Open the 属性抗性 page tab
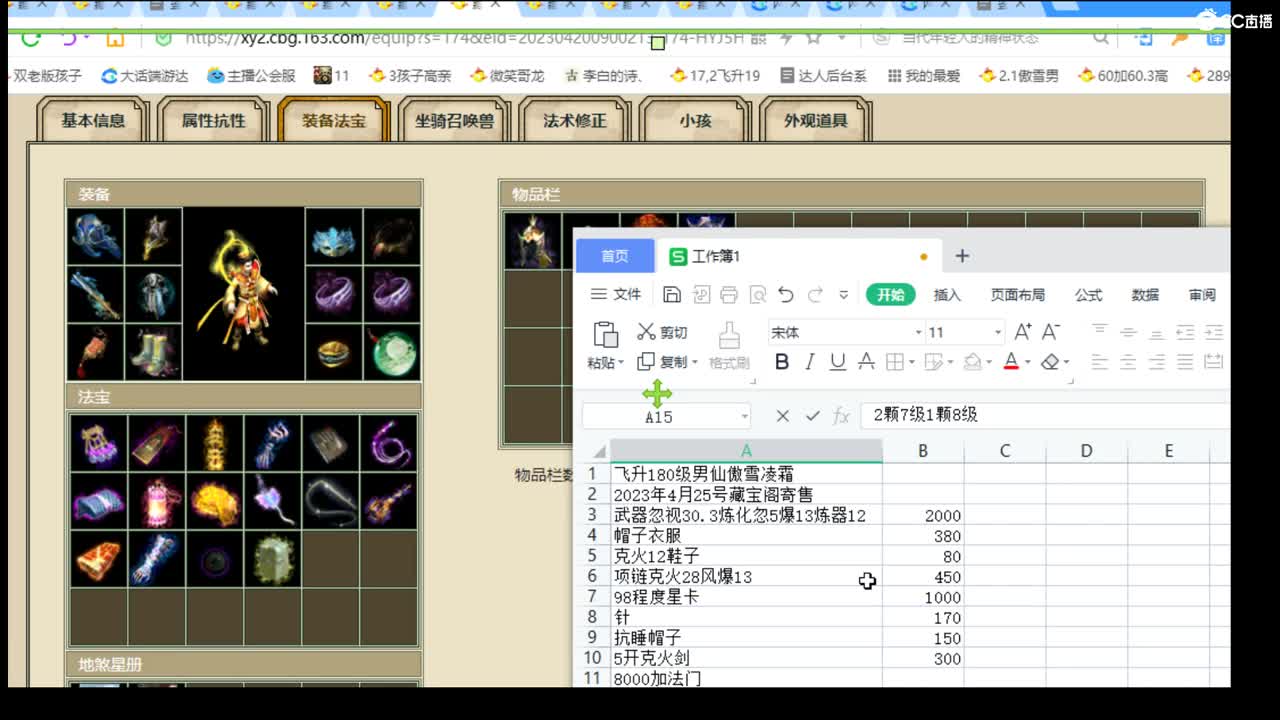This screenshot has height=720, width=1280. [213, 120]
